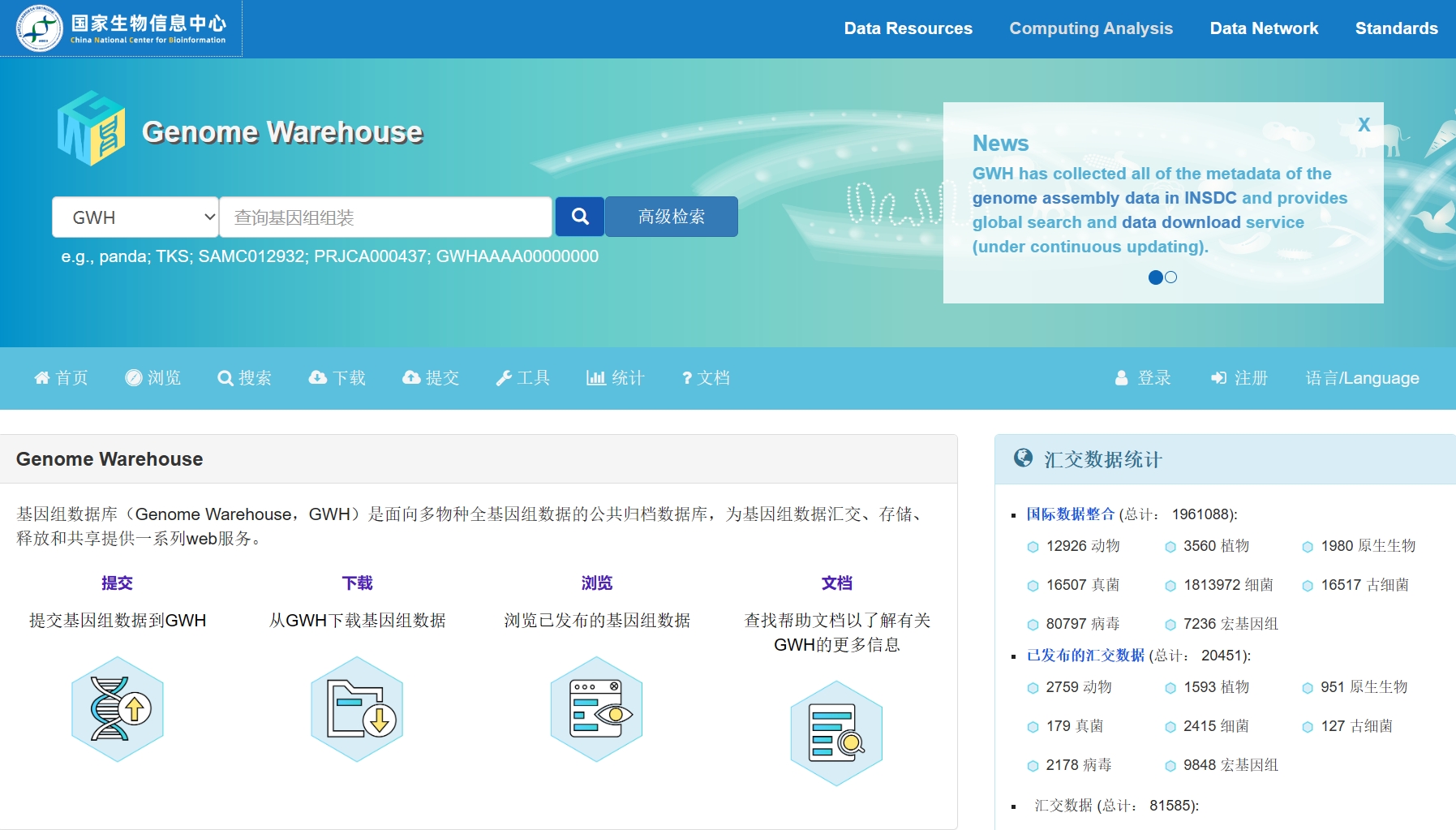
Task: Click the 高级检索 advanced search button
Action: (672, 217)
